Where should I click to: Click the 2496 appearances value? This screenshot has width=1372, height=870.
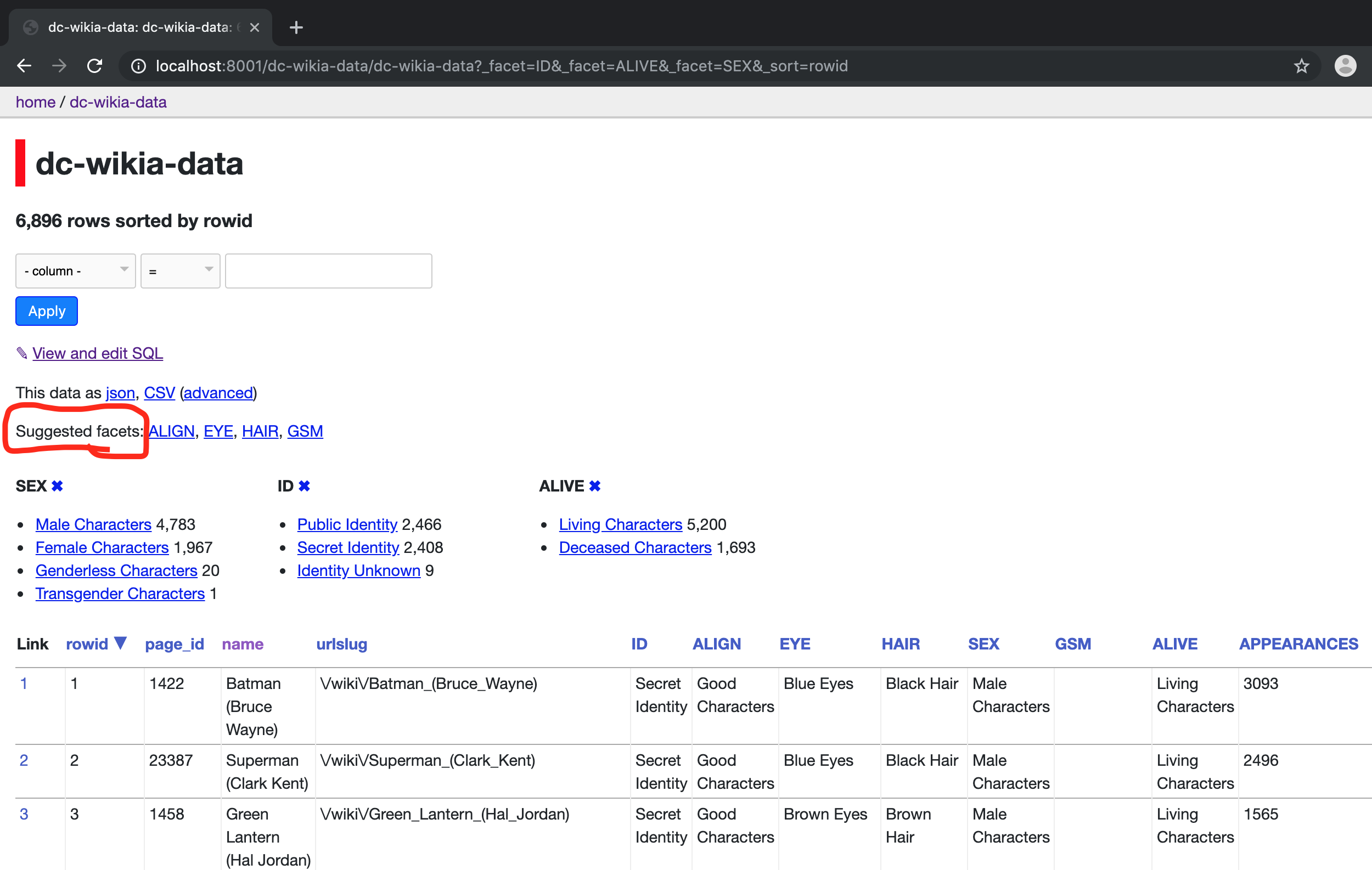(x=1261, y=760)
